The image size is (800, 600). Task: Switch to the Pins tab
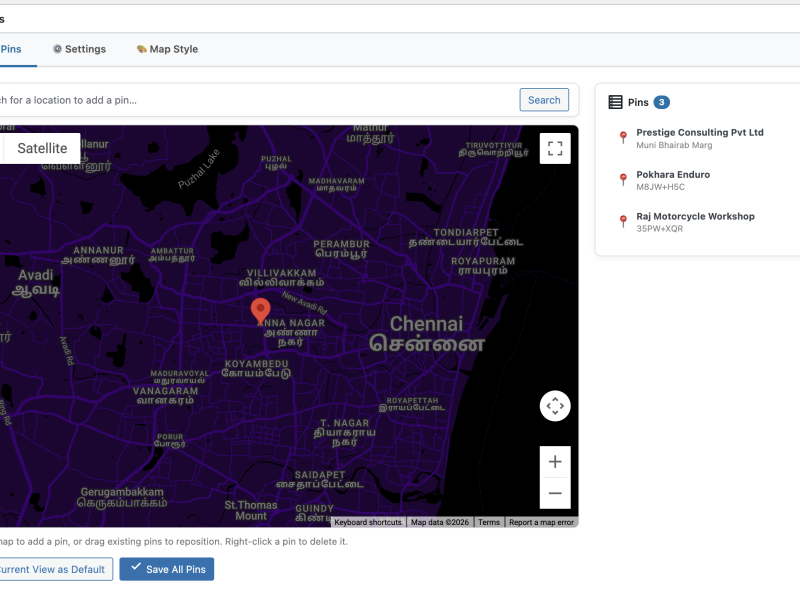tap(11, 48)
